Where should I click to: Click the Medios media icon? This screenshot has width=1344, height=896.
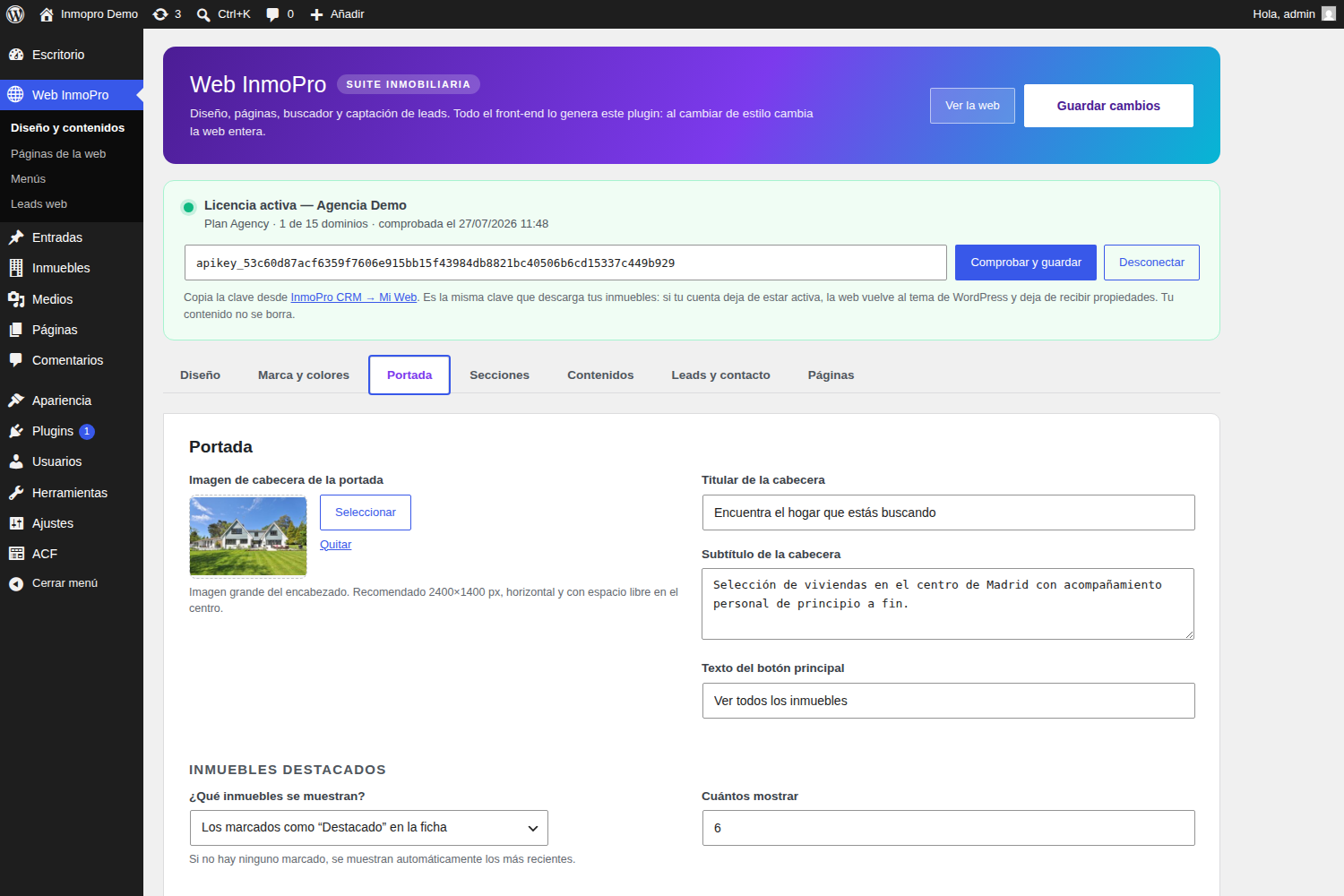coord(16,299)
